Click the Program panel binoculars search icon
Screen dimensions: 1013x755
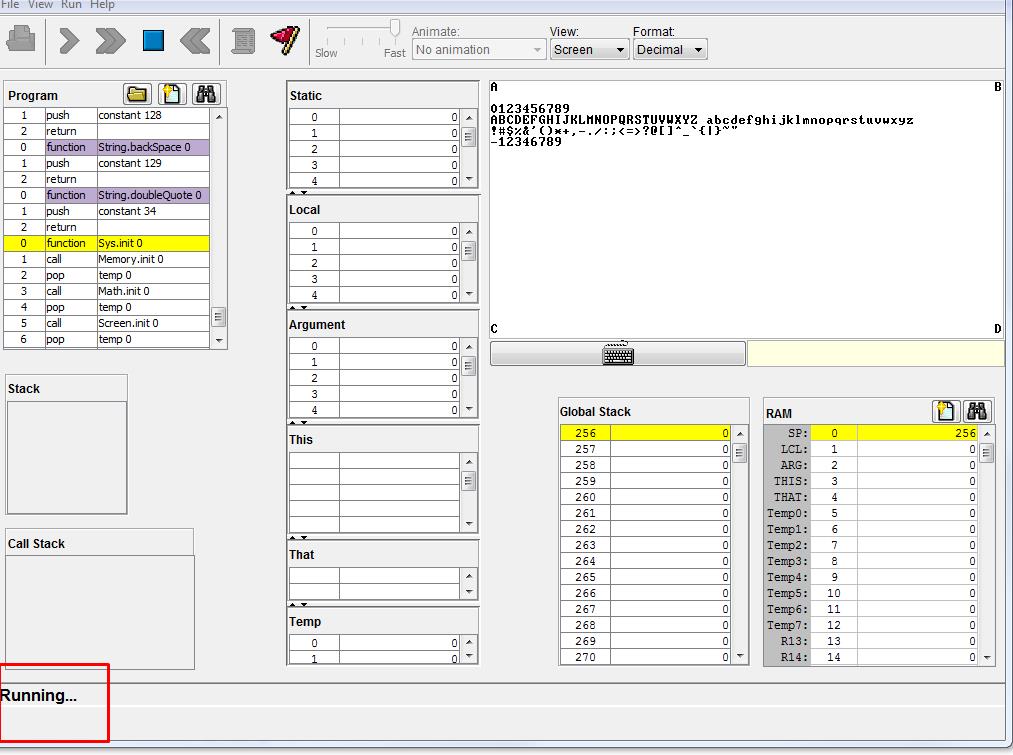[x=206, y=95]
